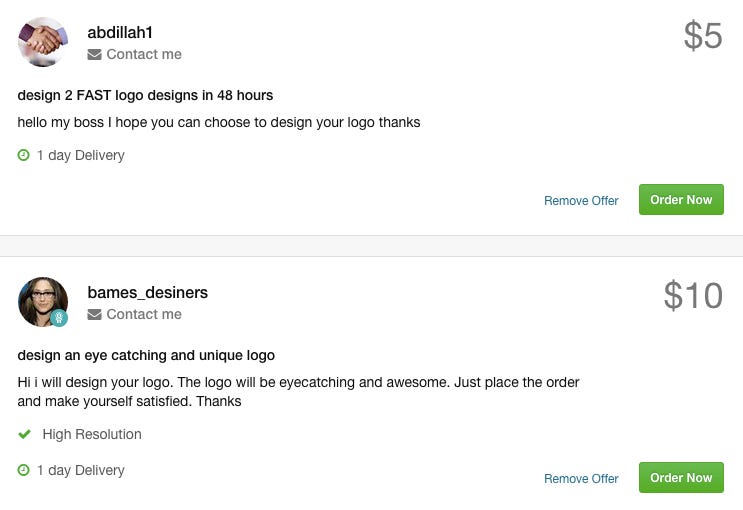The width and height of the screenshot is (743, 510).
Task: Open bames_desiners' profile photo
Action: [43, 302]
